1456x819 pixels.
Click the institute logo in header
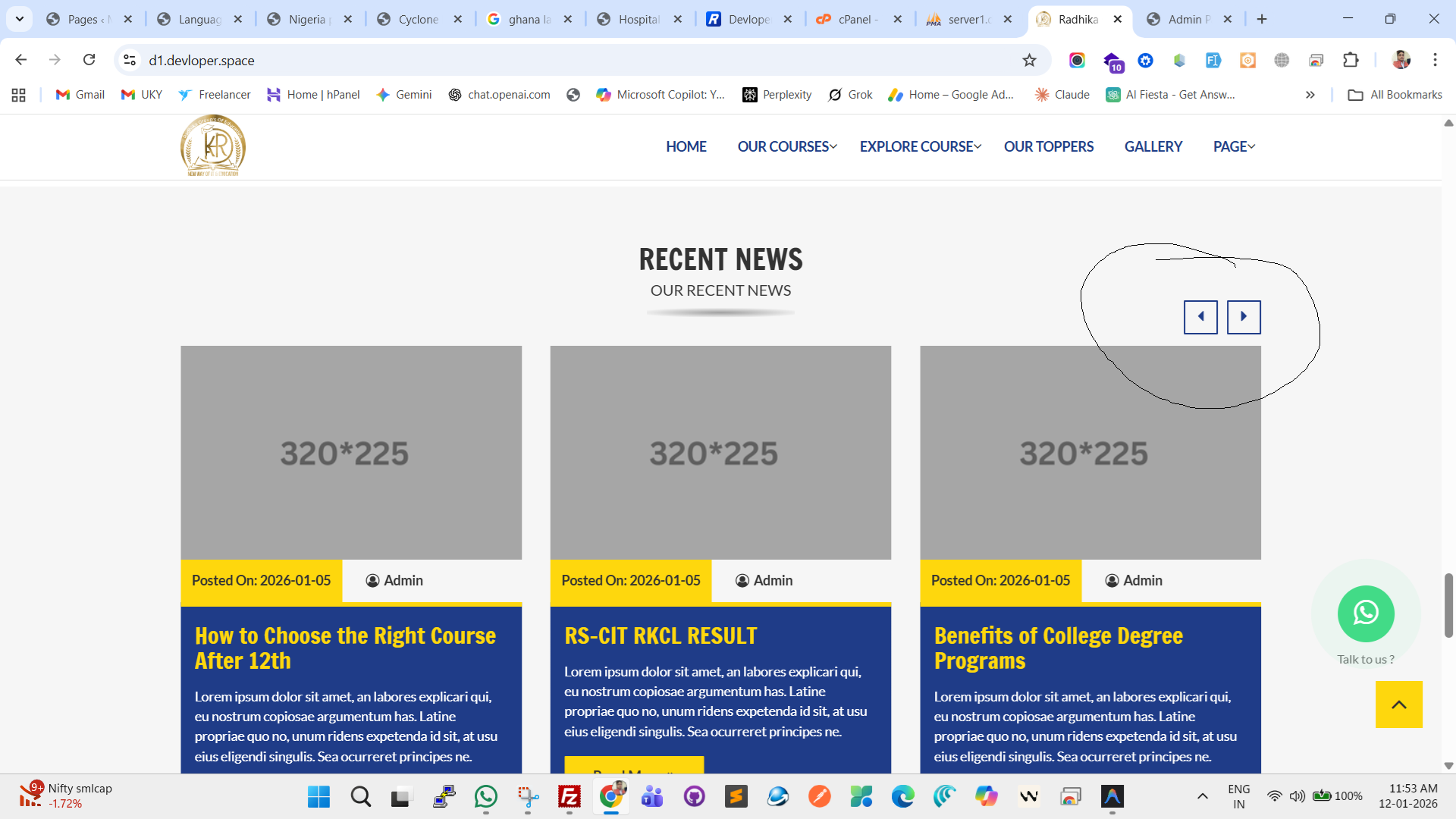tap(213, 146)
